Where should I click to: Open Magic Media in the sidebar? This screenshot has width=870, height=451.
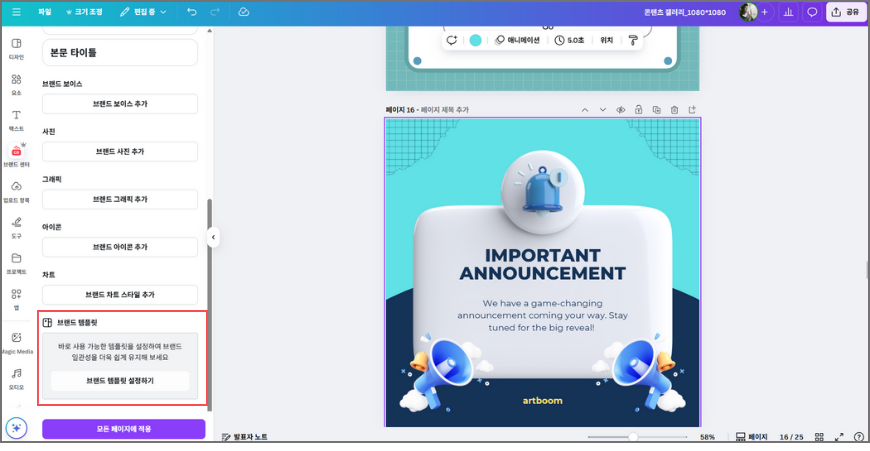pos(17,343)
